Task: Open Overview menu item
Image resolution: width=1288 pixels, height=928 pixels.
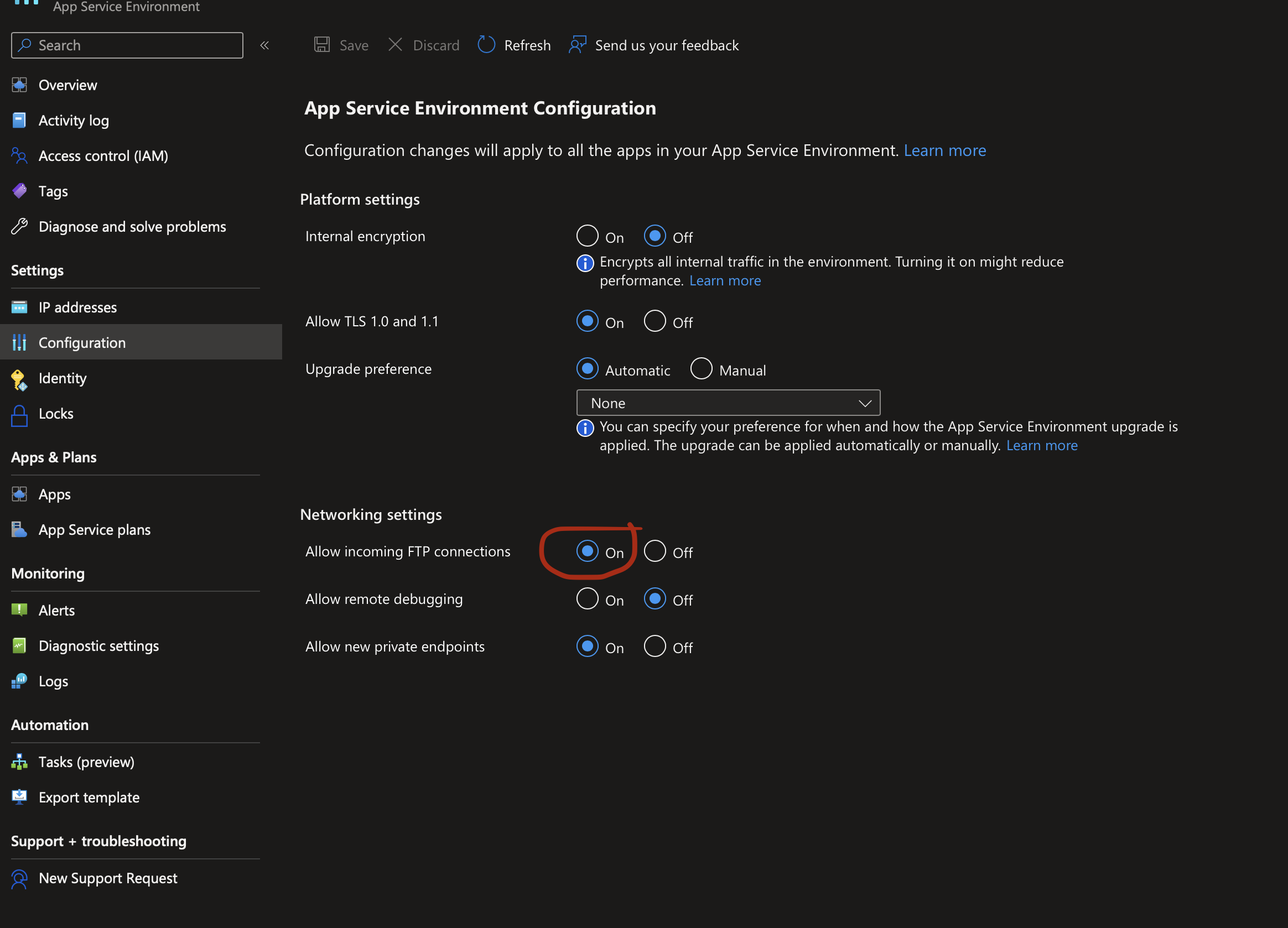Action: [x=67, y=85]
